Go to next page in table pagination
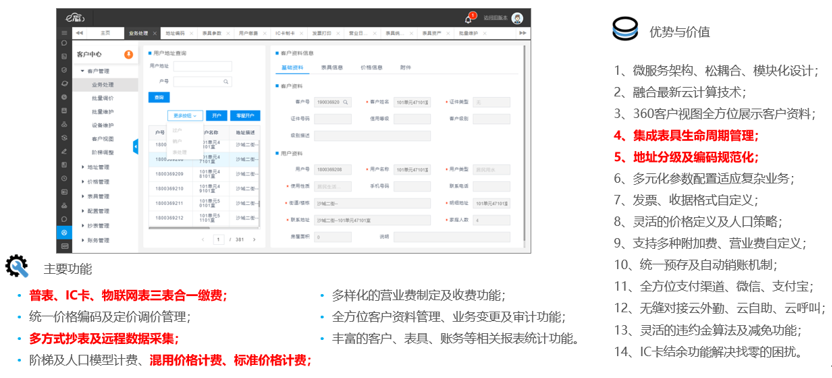Screen dimensions: 832x378 (x=254, y=239)
